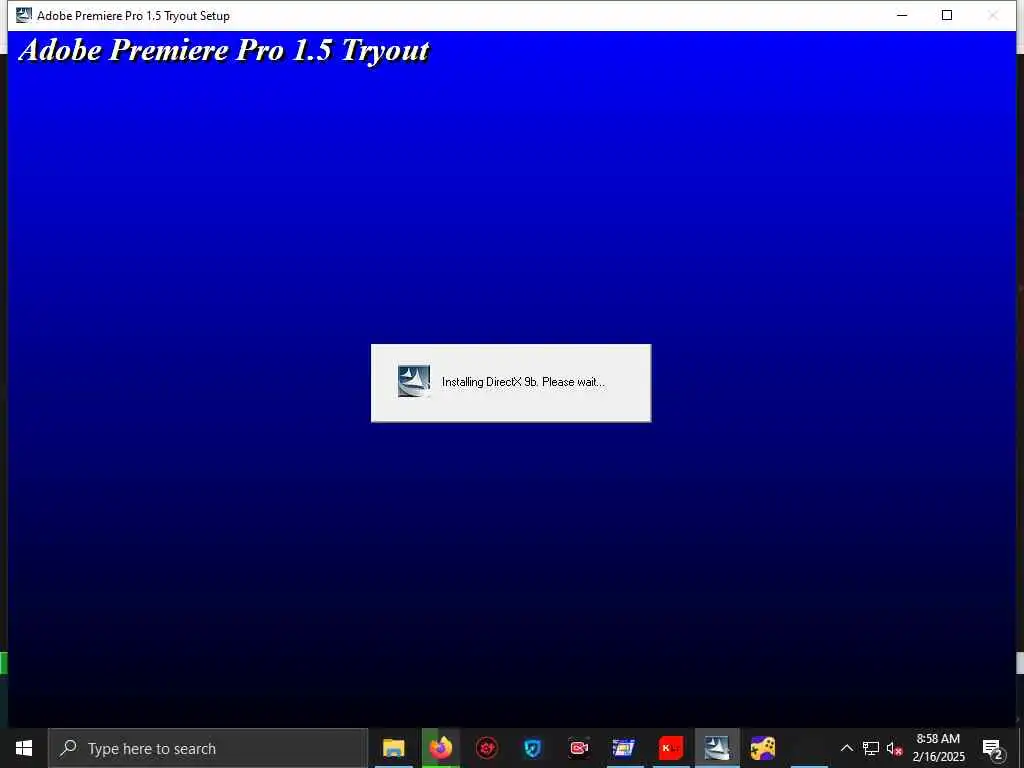The image size is (1024, 768).
Task: Open the Windows Start menu
Action: tap(24, 748)
